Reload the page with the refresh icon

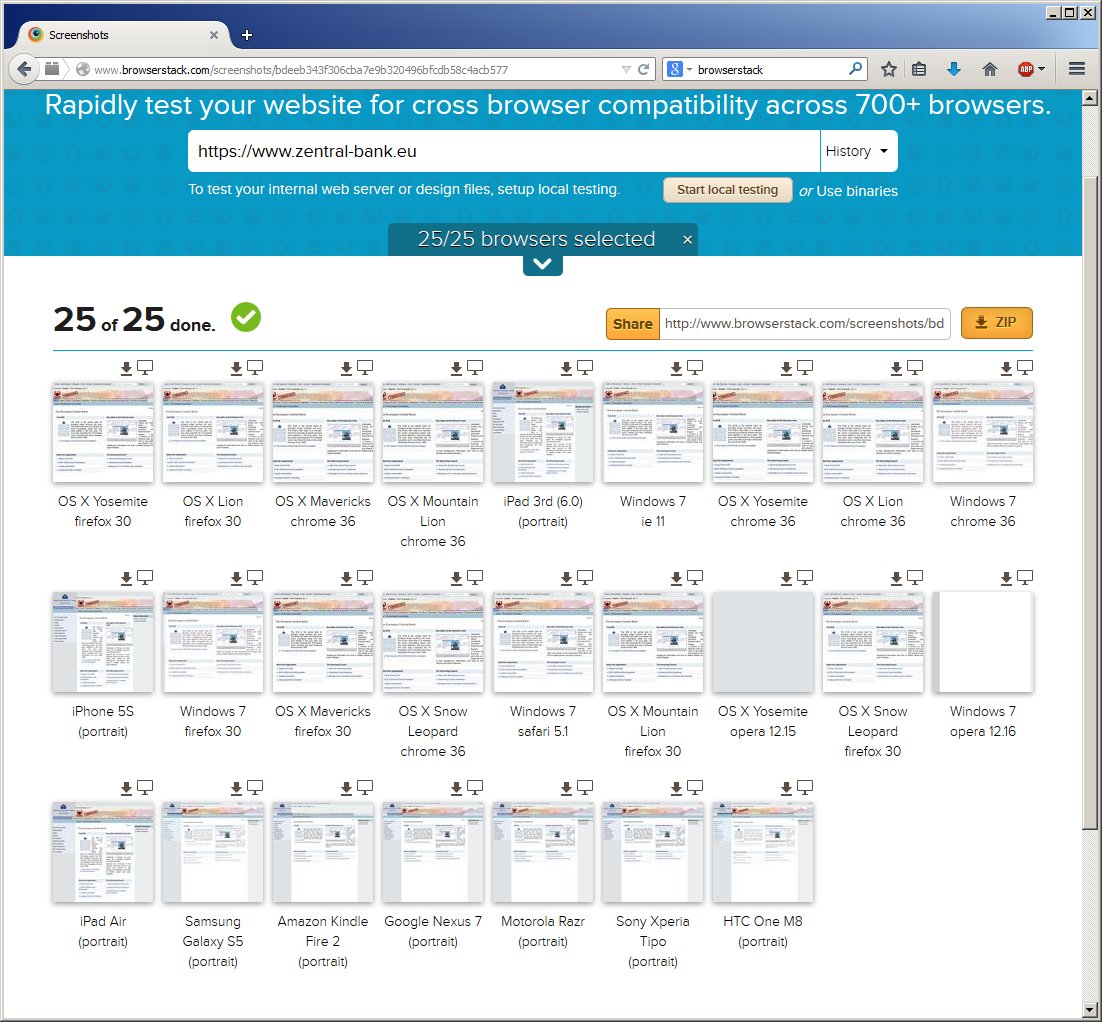(643, 69)
